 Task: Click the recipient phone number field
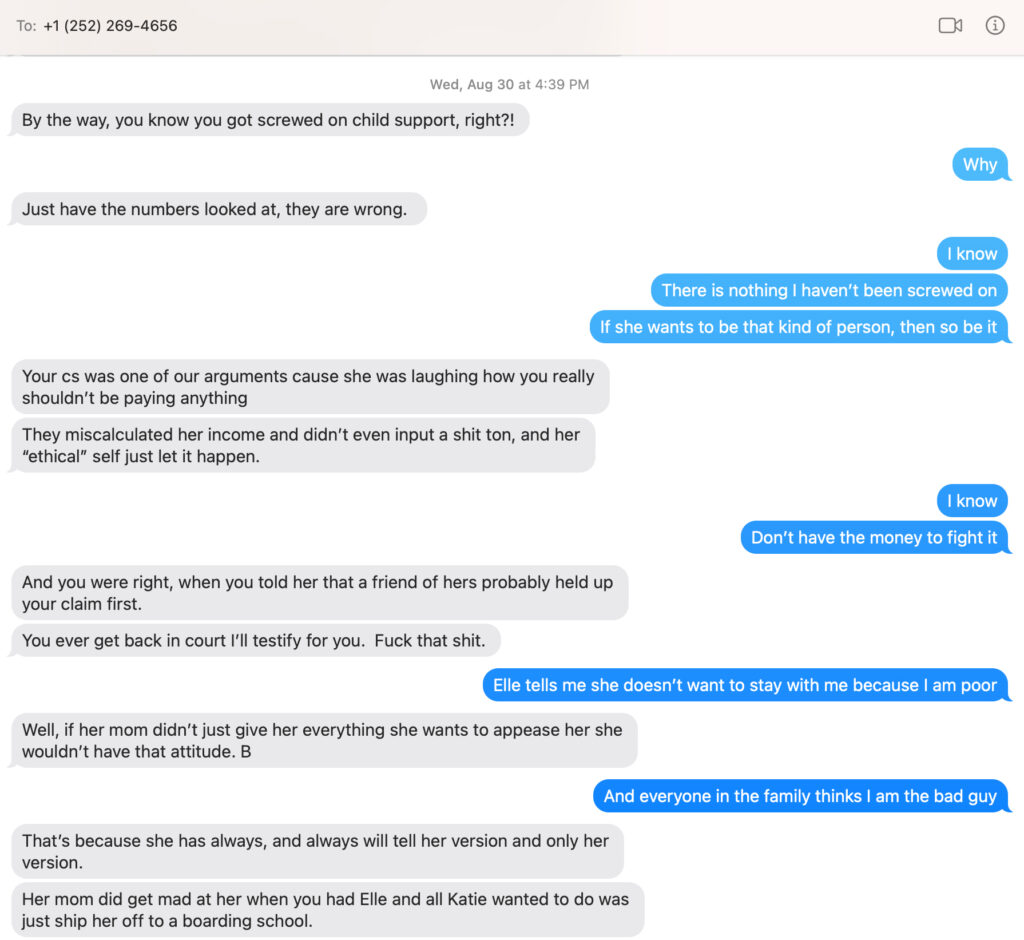(110, 26)
